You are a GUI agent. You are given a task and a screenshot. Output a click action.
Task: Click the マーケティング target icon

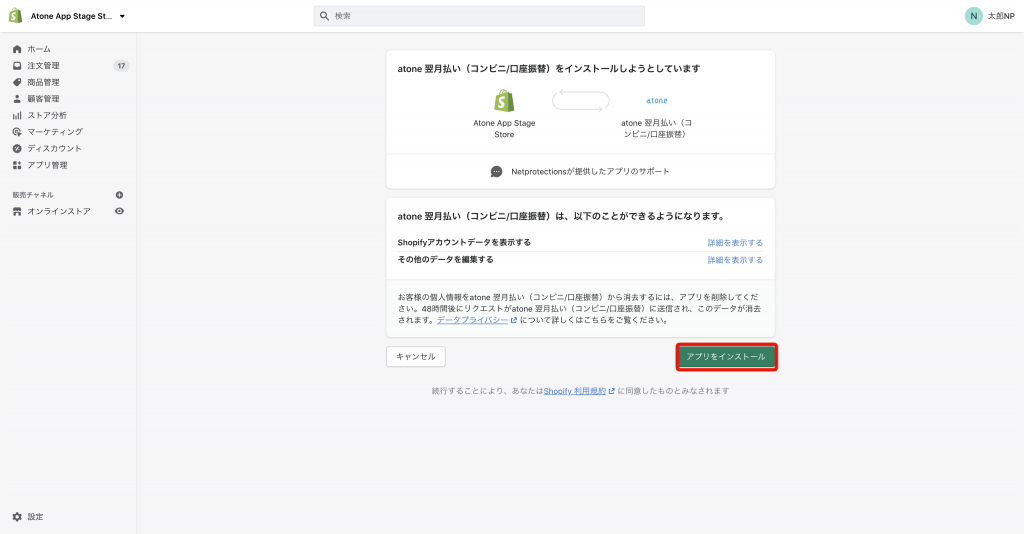tap(17, 132)
